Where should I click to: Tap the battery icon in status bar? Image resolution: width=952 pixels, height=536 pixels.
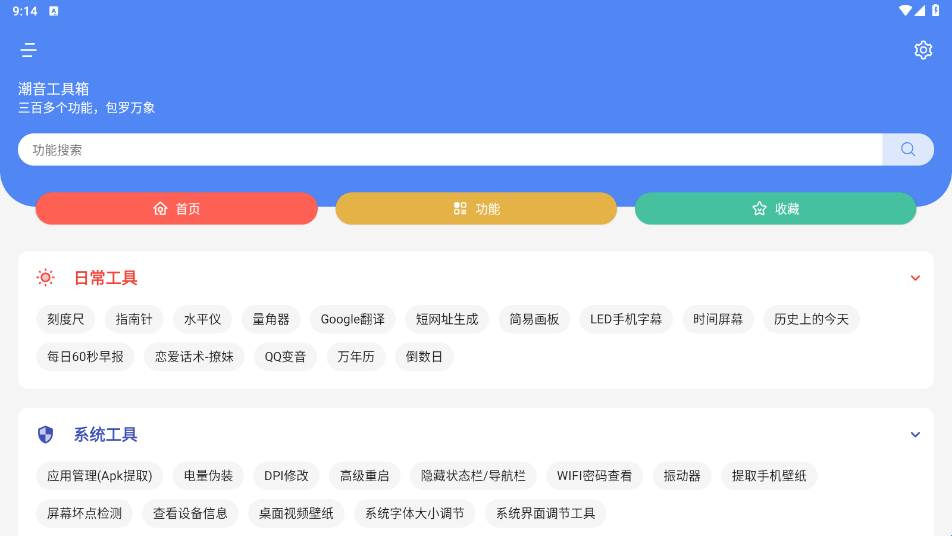click(936, 11)
